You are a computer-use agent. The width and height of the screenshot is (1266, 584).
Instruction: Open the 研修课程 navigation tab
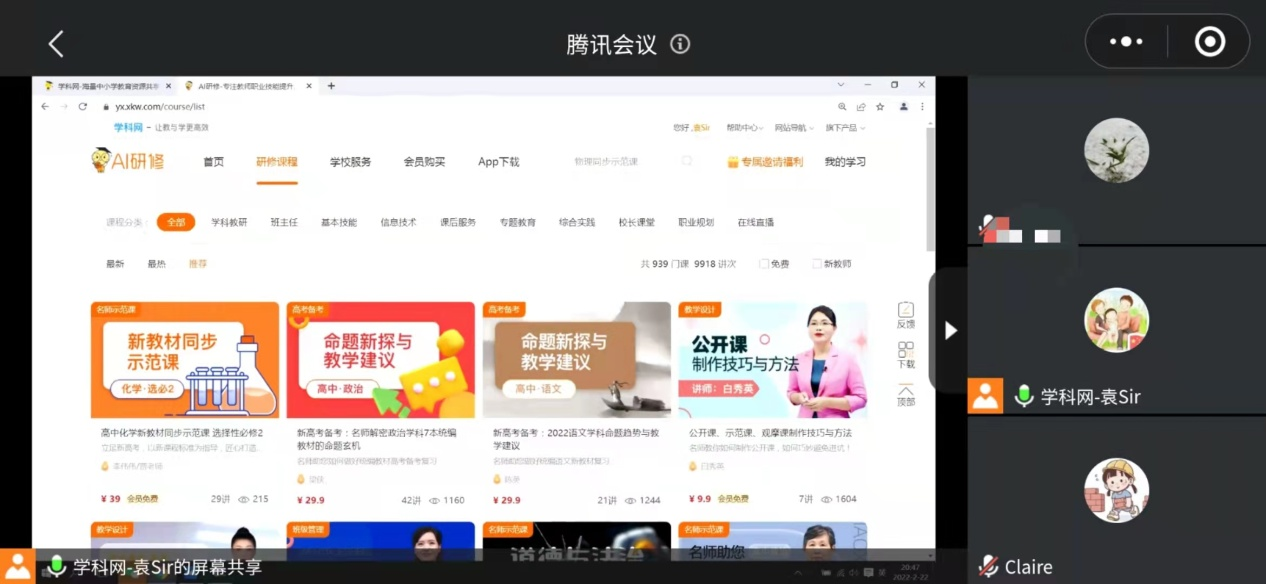click(276, 162)
